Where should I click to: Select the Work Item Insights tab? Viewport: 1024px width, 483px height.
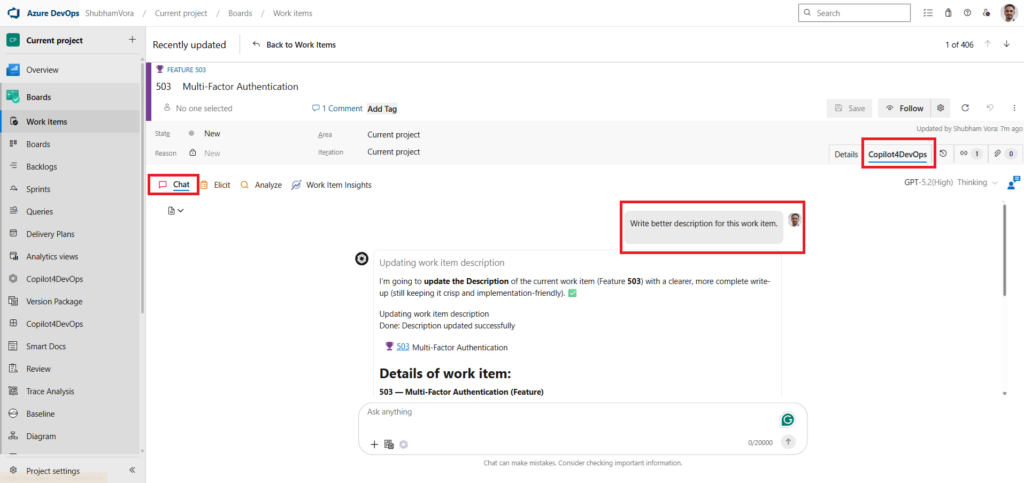[332, 185]
